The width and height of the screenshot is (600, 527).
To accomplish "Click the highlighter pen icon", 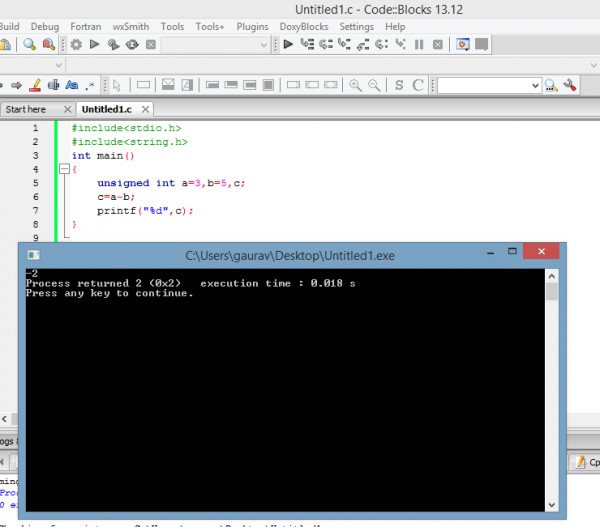I will coord(35,86).
